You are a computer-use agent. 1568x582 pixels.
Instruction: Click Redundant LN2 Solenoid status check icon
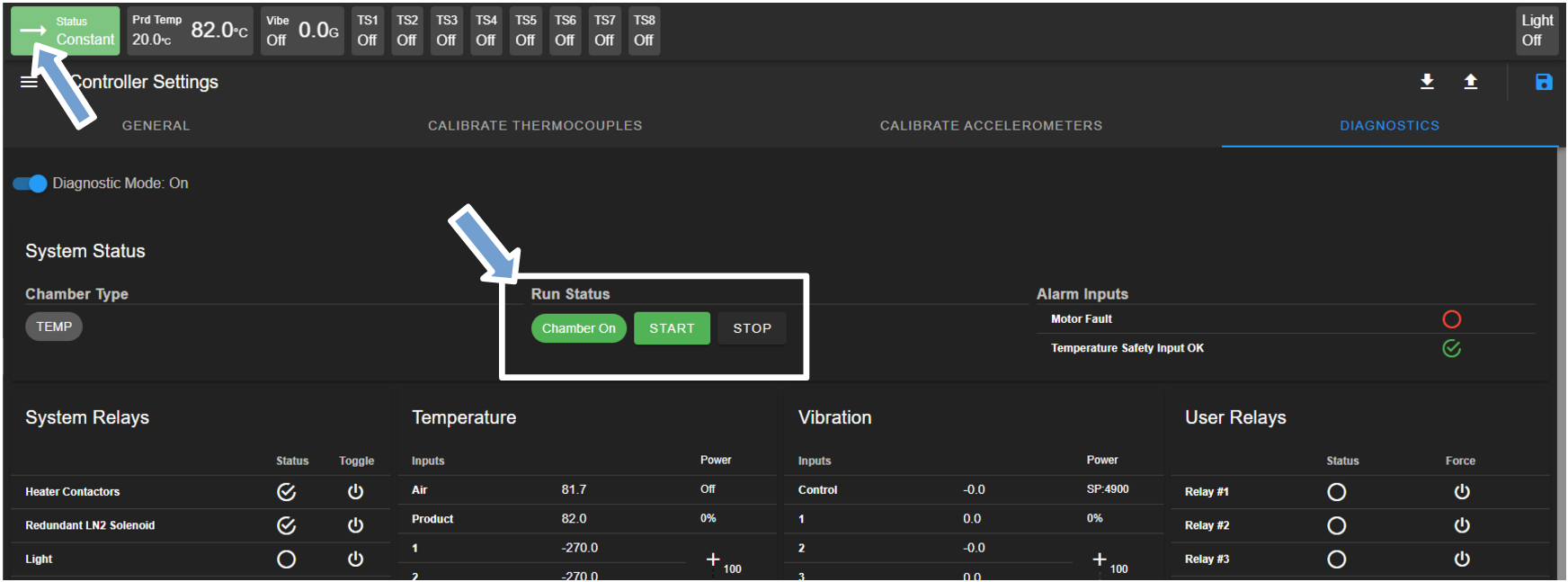[287, 525]
